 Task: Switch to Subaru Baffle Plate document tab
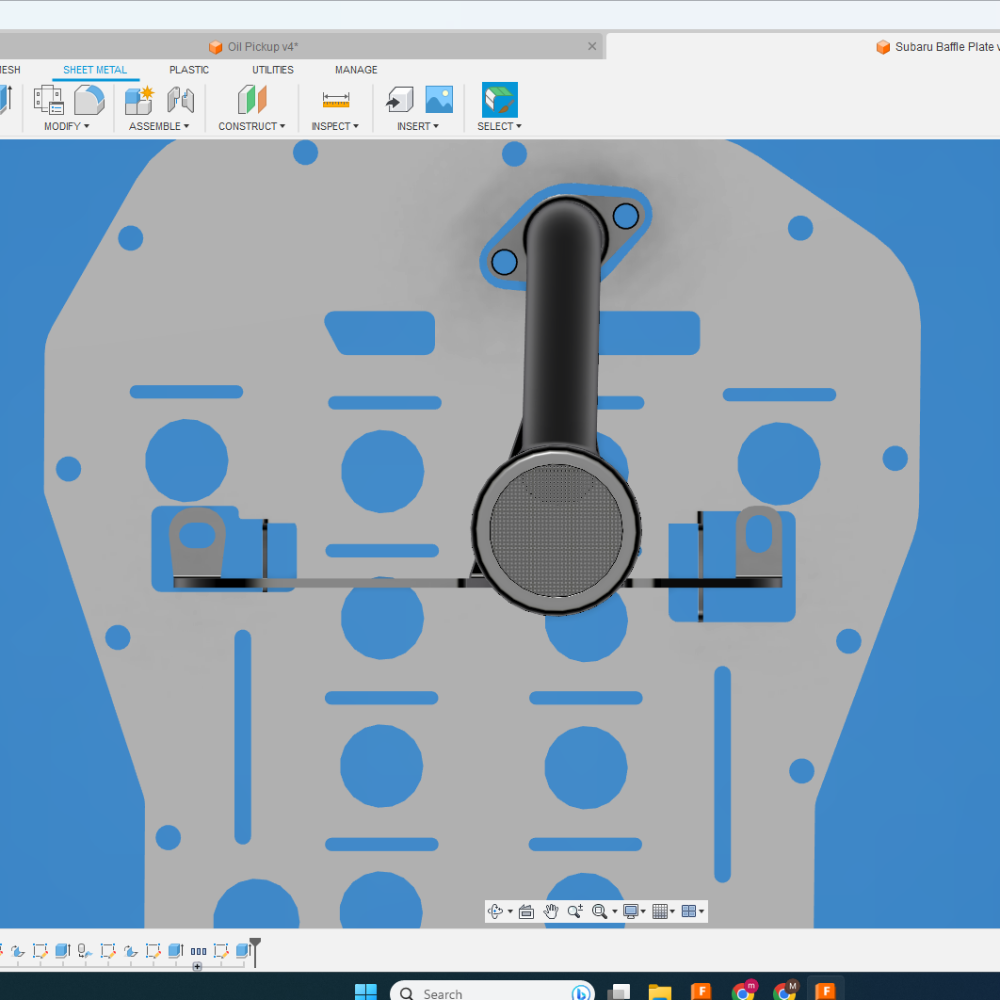tap(940, 47)
